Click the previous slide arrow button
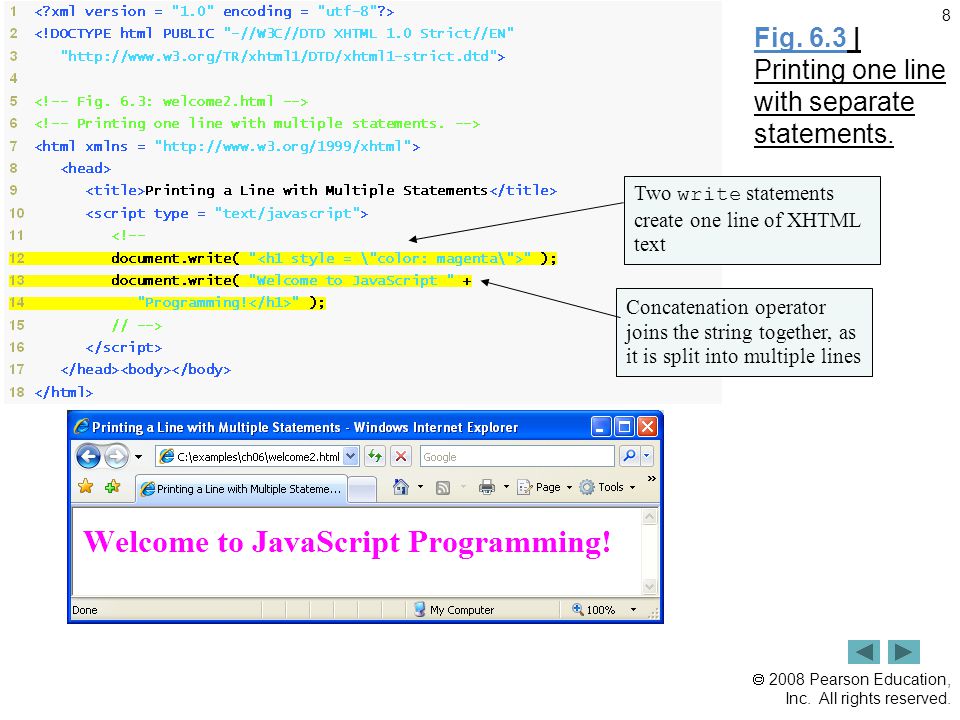Image resolution: width=960 pixels, height=720 pixels. [x=864, y=652]
